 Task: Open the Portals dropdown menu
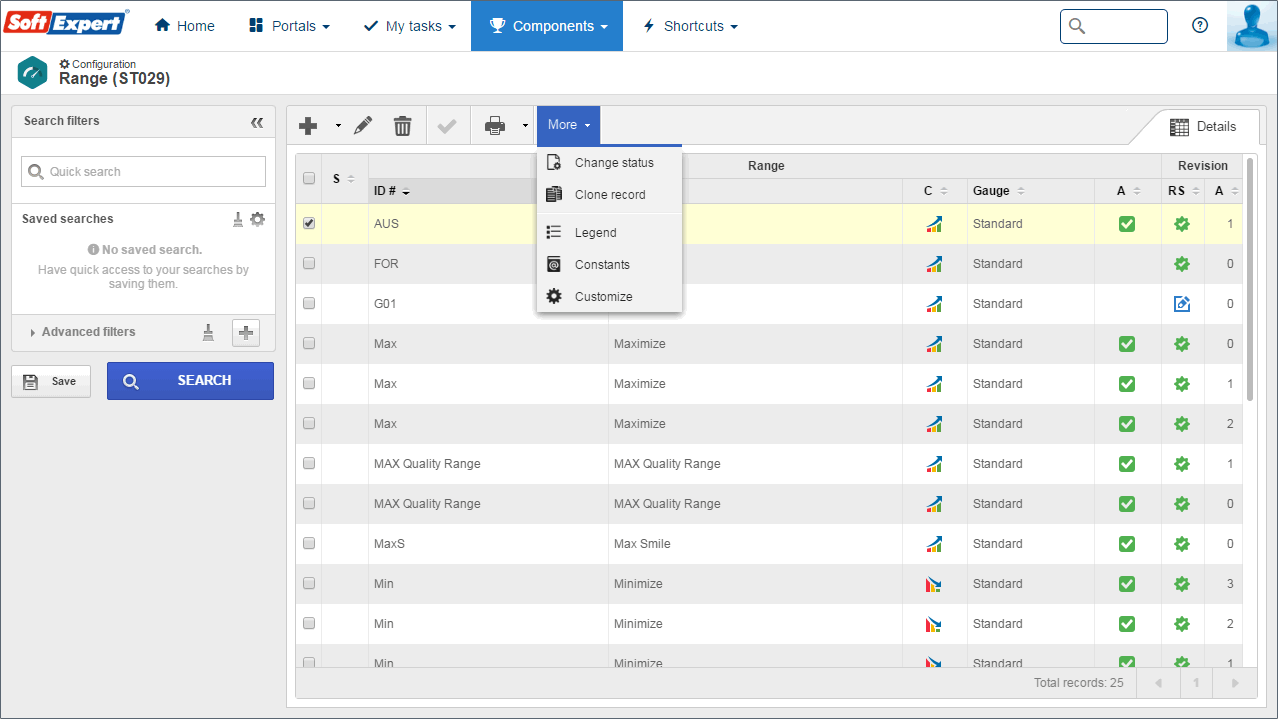[289, 26]
